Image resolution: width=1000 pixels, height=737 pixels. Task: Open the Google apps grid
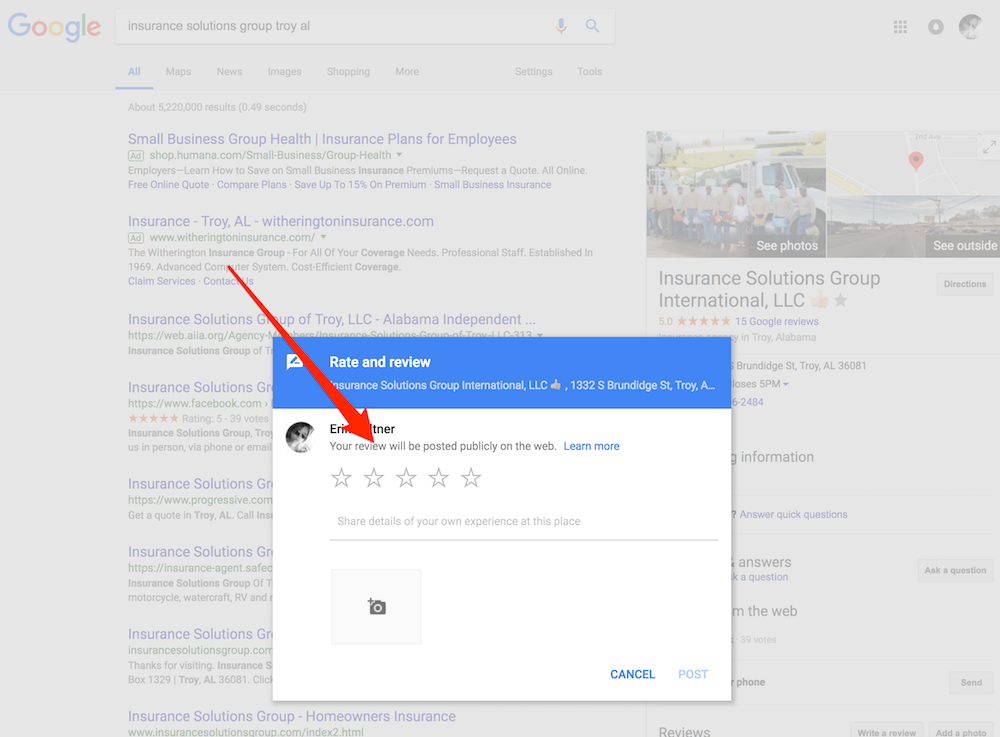click(901, 27)
